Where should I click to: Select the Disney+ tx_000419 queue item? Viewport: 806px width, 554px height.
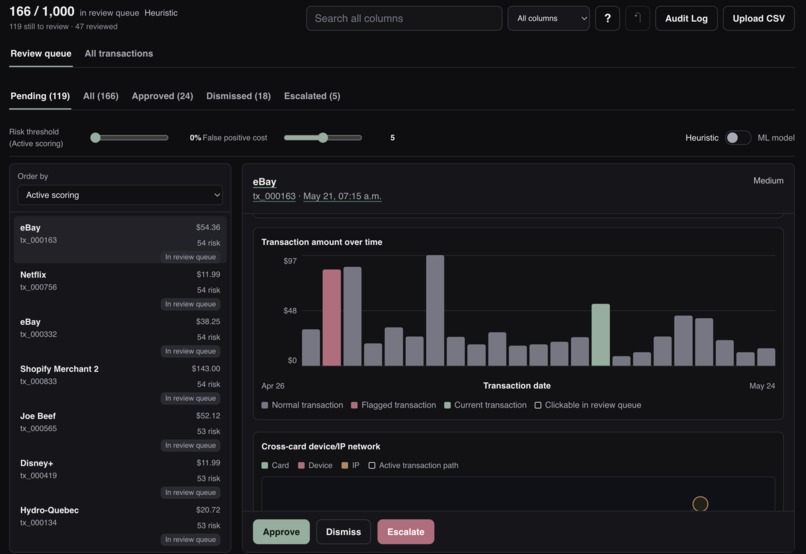pyautogui.click(x=120, y=476)
